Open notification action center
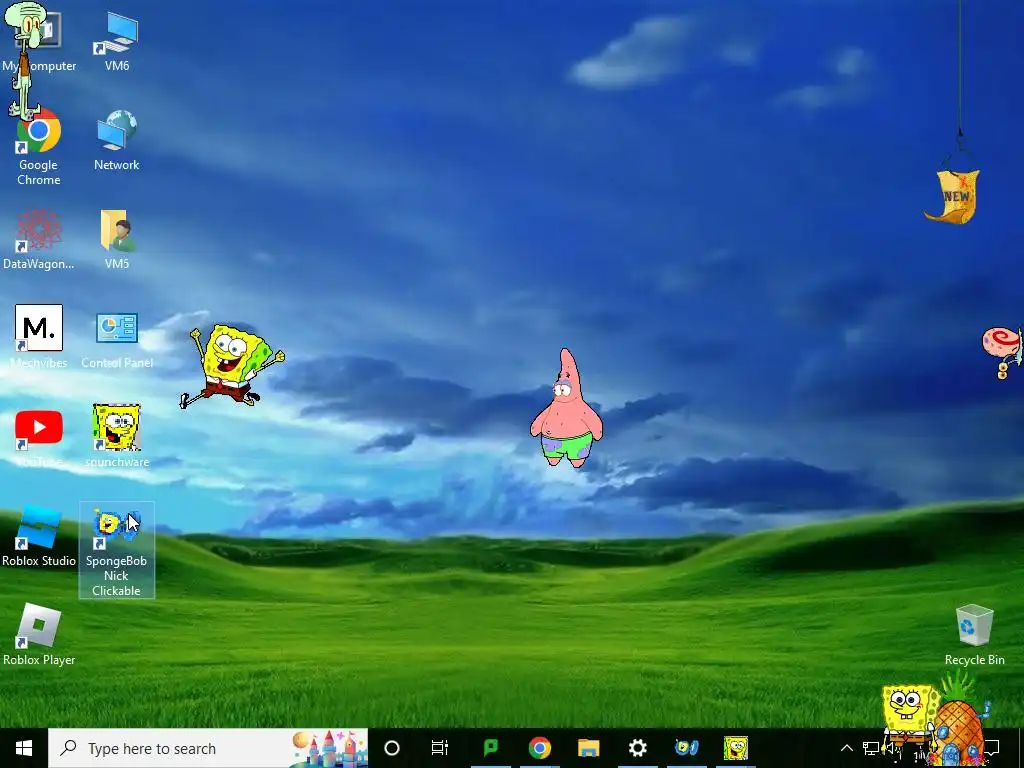Image resolution: width=1024 pixels, height=768 pixels. (992, 748)
